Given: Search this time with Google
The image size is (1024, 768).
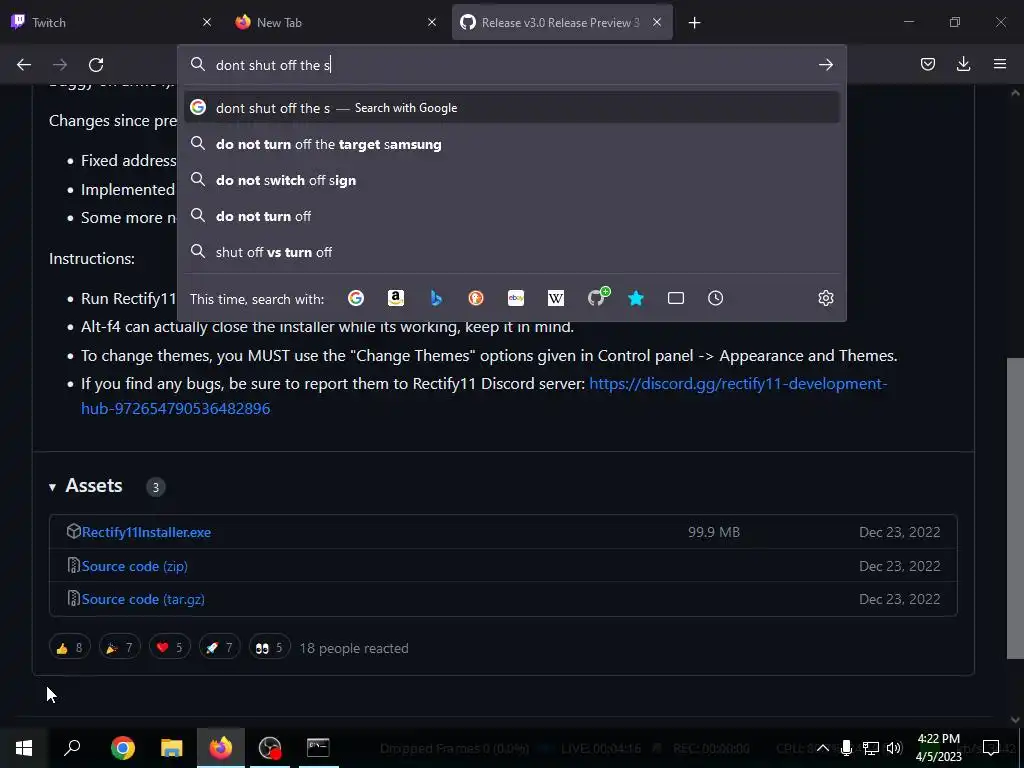Looking at the screenshot, I should tap(356, 298).
